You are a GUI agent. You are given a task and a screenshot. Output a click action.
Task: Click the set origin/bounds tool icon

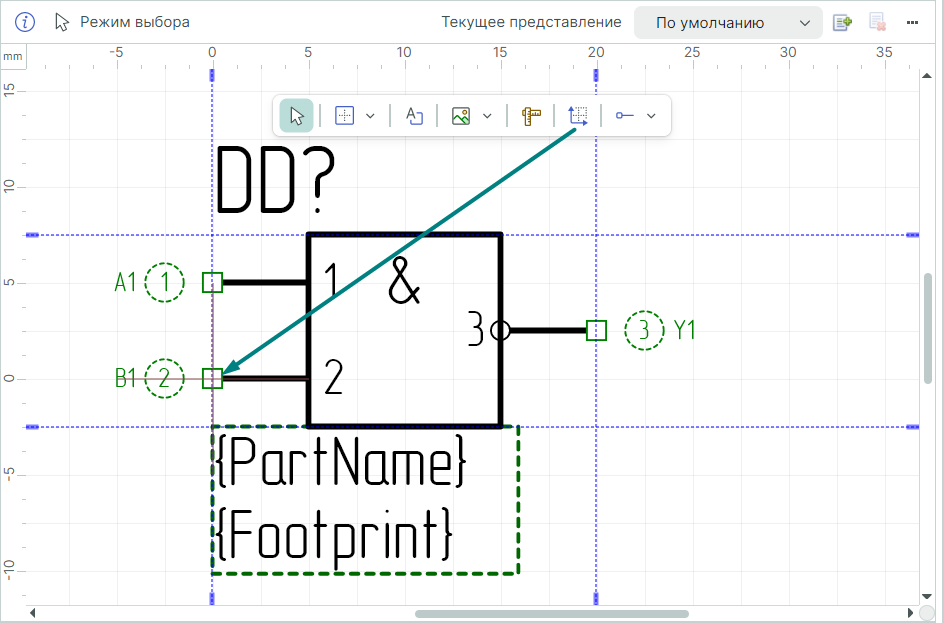(x=578, y=115)
